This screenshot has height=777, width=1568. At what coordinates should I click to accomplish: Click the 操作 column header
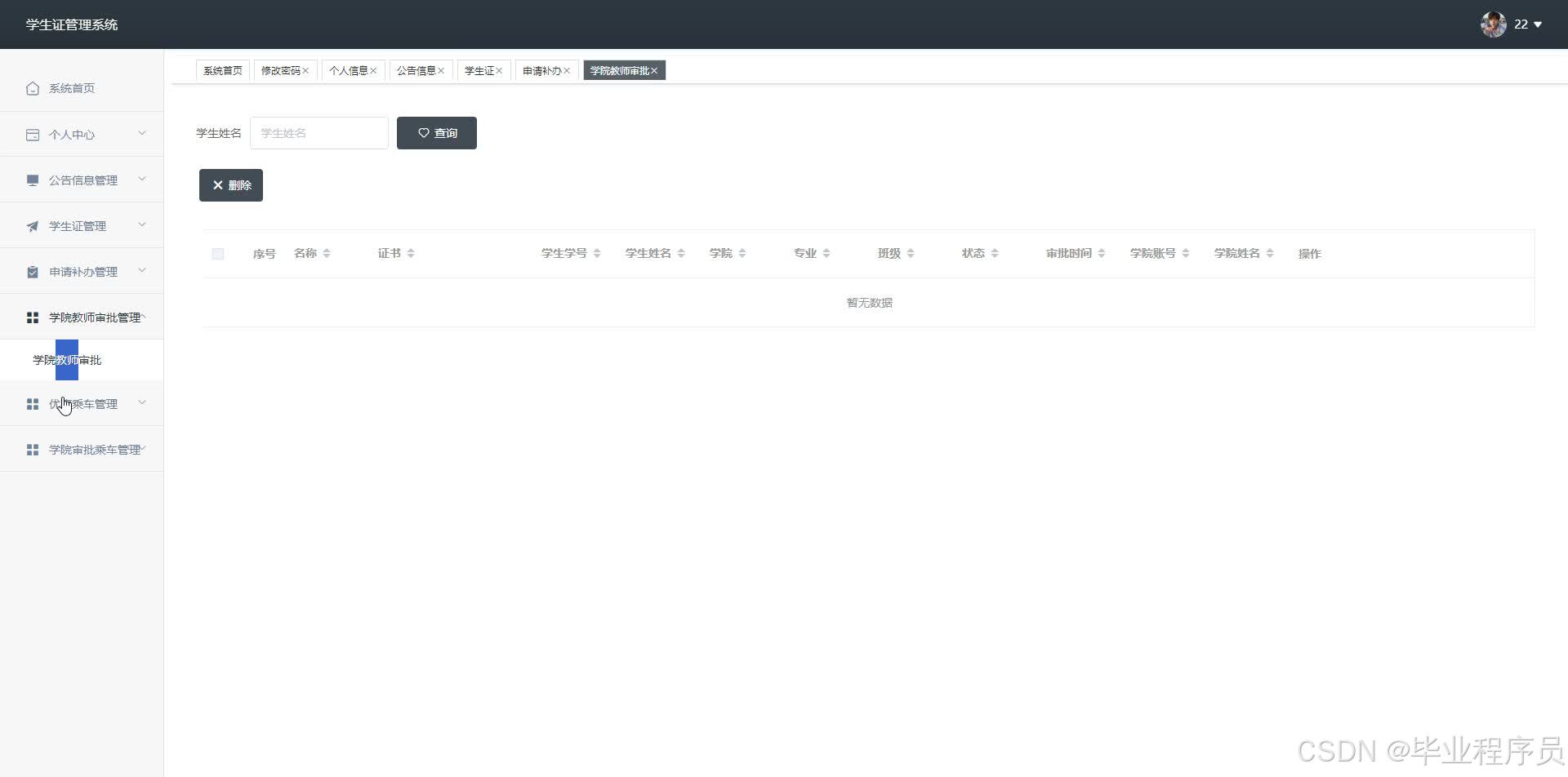[1310, 254]
